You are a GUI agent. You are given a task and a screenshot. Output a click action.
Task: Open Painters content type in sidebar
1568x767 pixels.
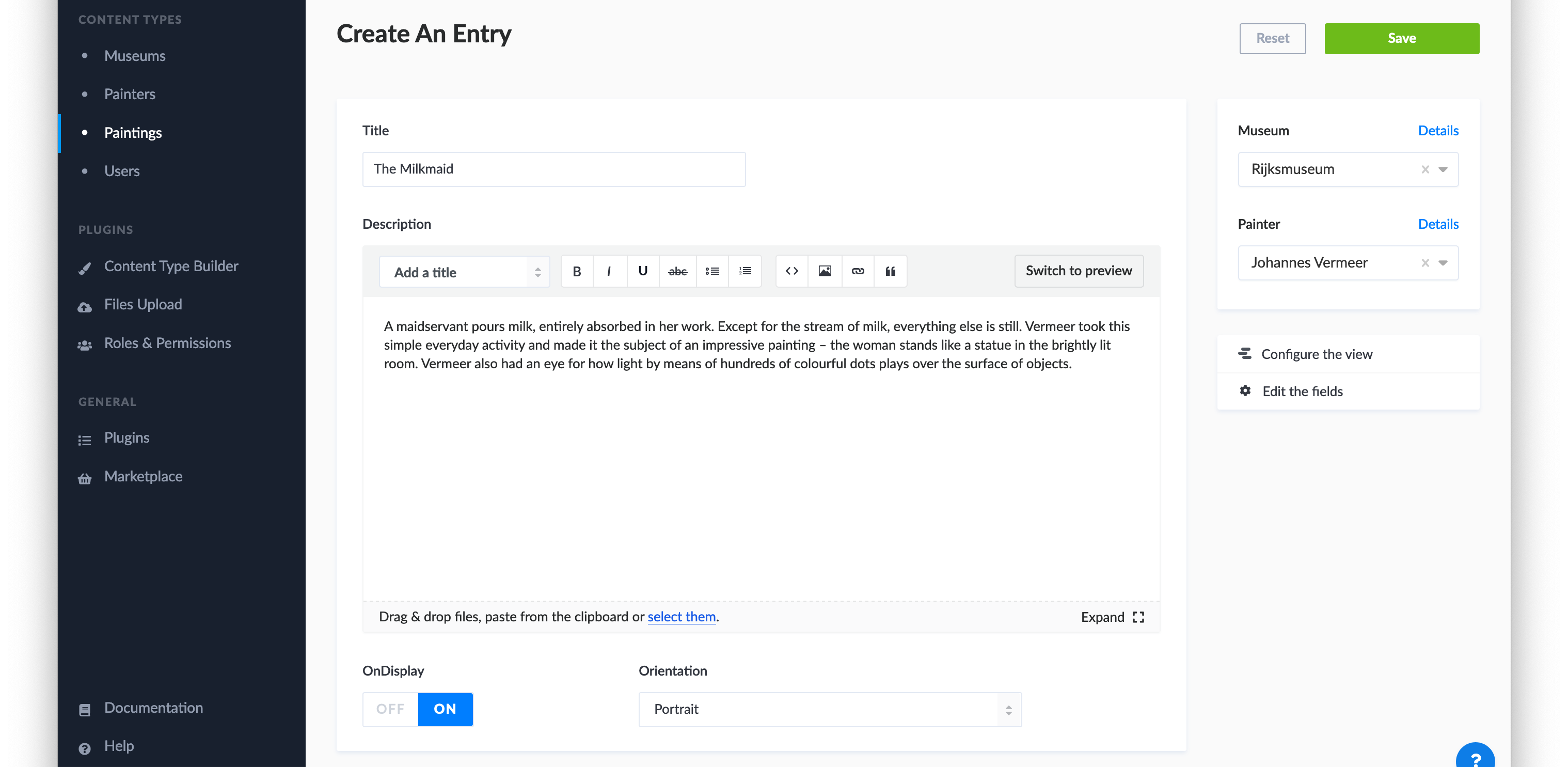tap(130, 95)
